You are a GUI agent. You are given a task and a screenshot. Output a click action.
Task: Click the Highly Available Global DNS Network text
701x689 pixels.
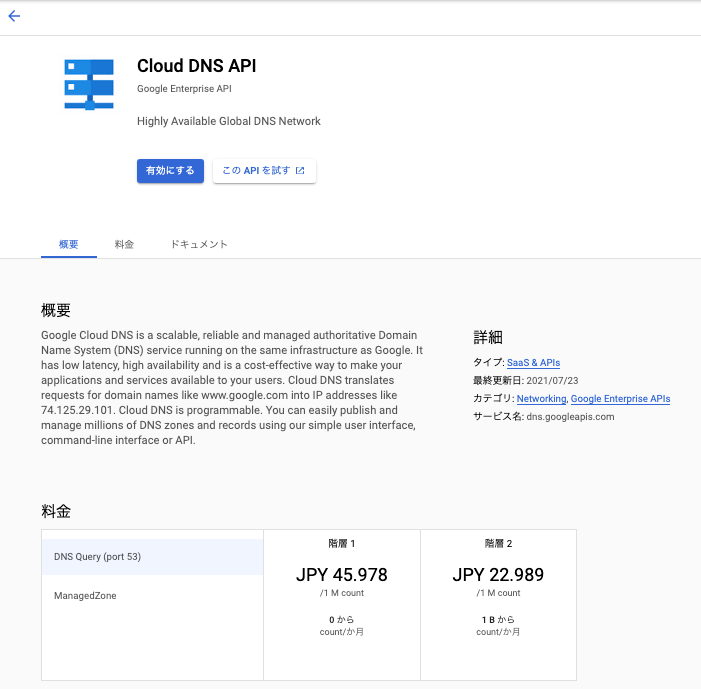(229, 121)
